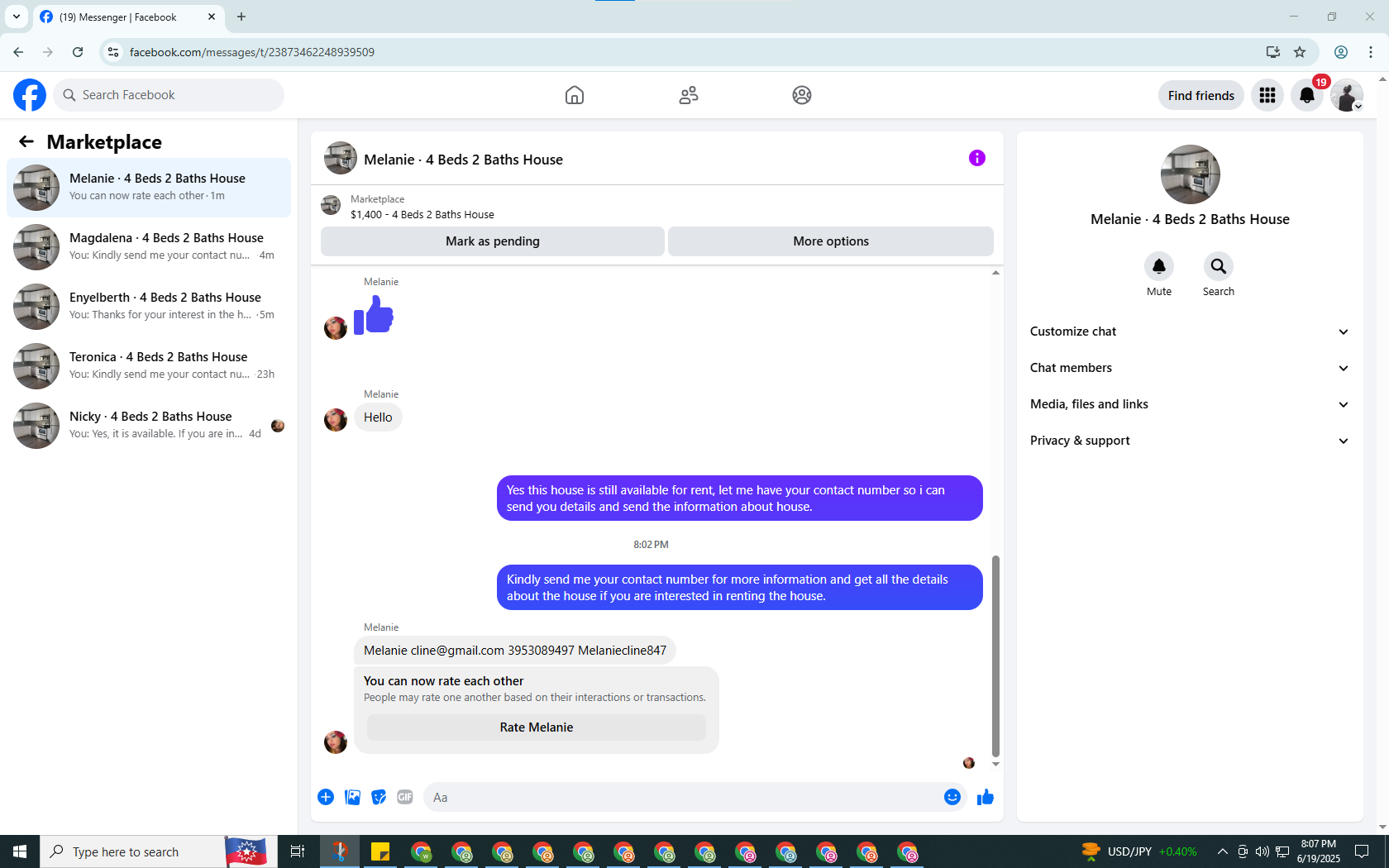Open Sticky Notes from the taskbar

click(x=380, y=851)
